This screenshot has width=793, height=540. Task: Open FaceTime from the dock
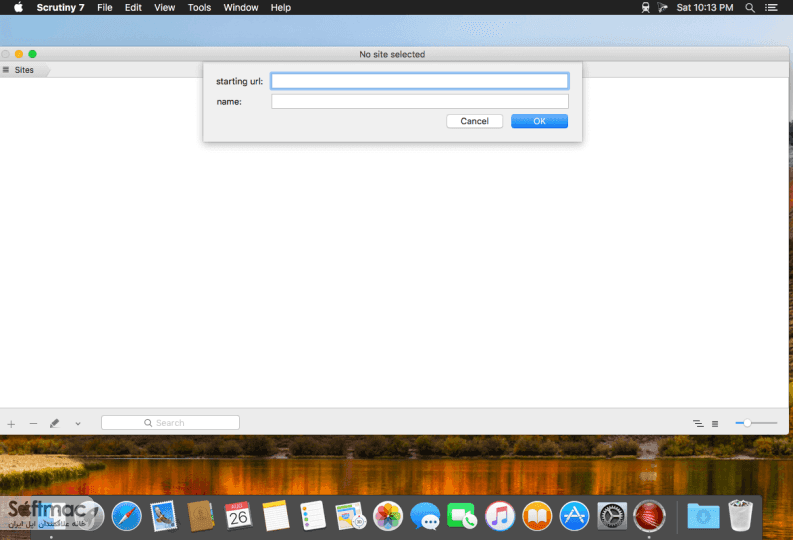point(462,516)
